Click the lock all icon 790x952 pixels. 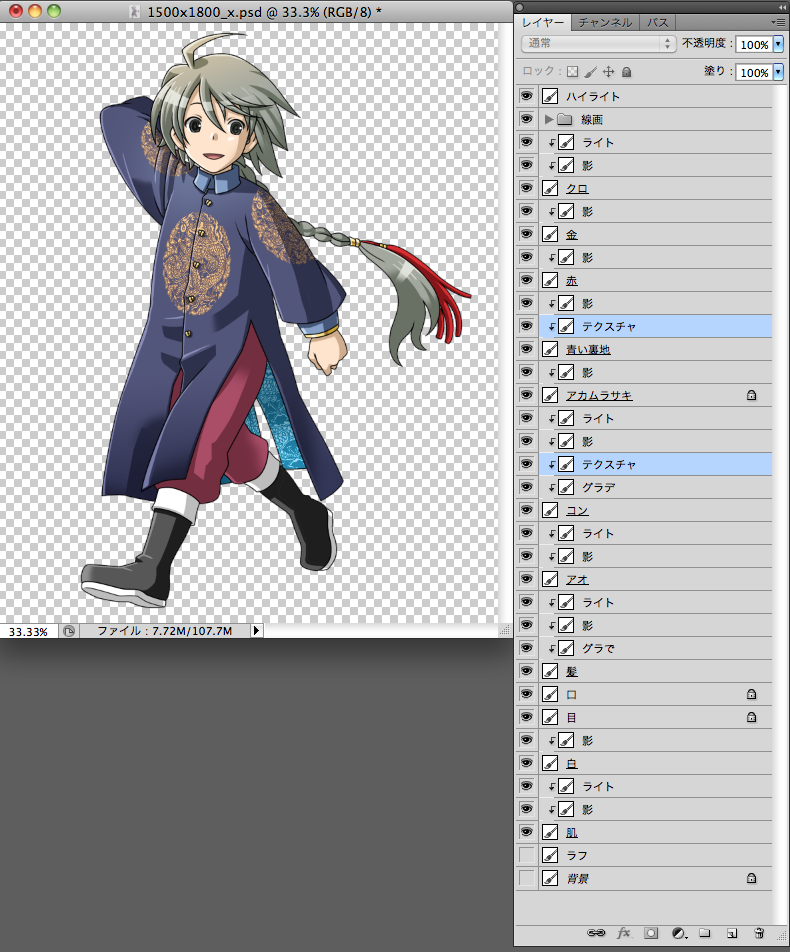click(627, 72)
